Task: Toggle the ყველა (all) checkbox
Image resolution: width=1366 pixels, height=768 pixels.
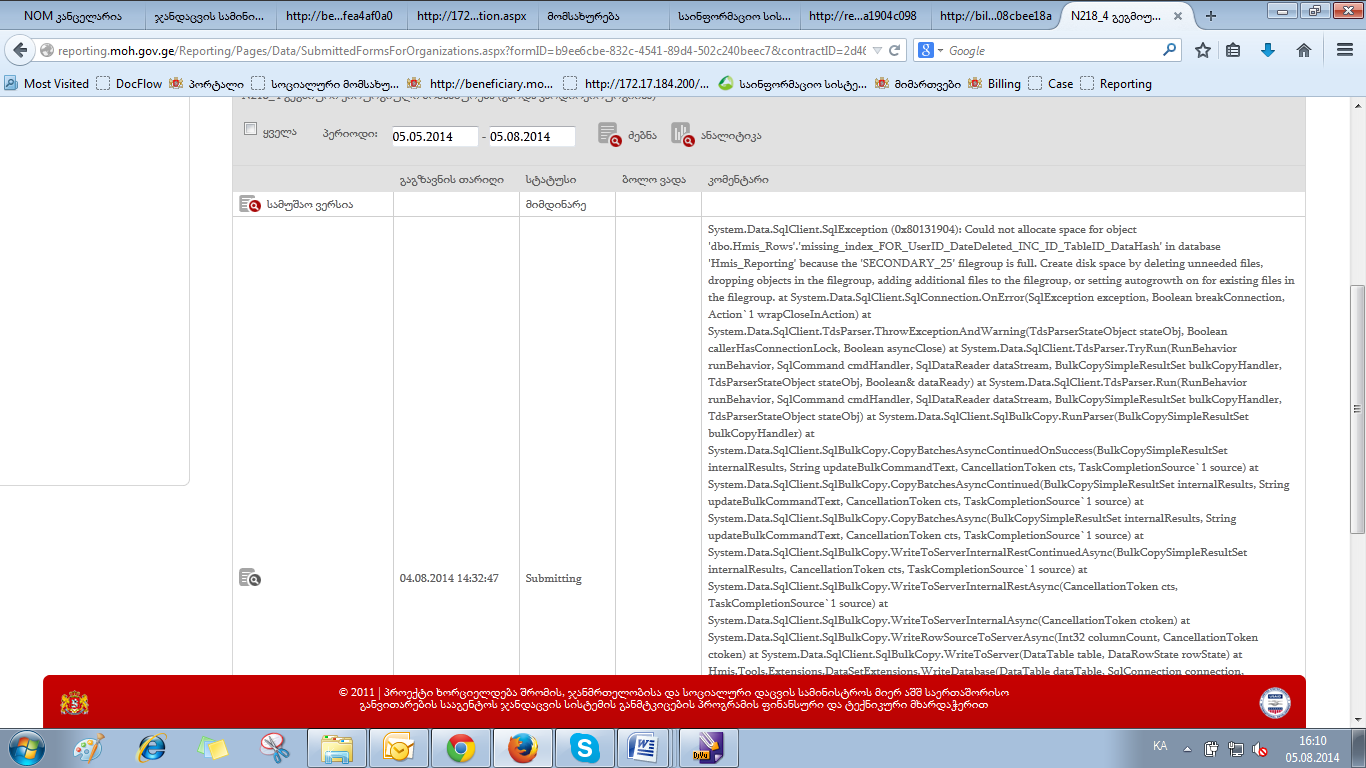Action: (250, 129)
